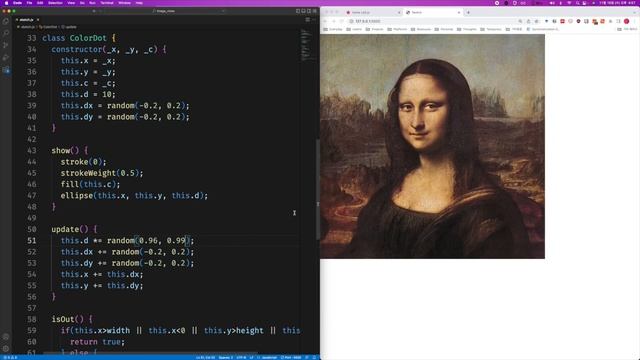Toggle the panel layout icon in title bar
Image resolution: width=640 pixels, height=360 pixels.
303,11
